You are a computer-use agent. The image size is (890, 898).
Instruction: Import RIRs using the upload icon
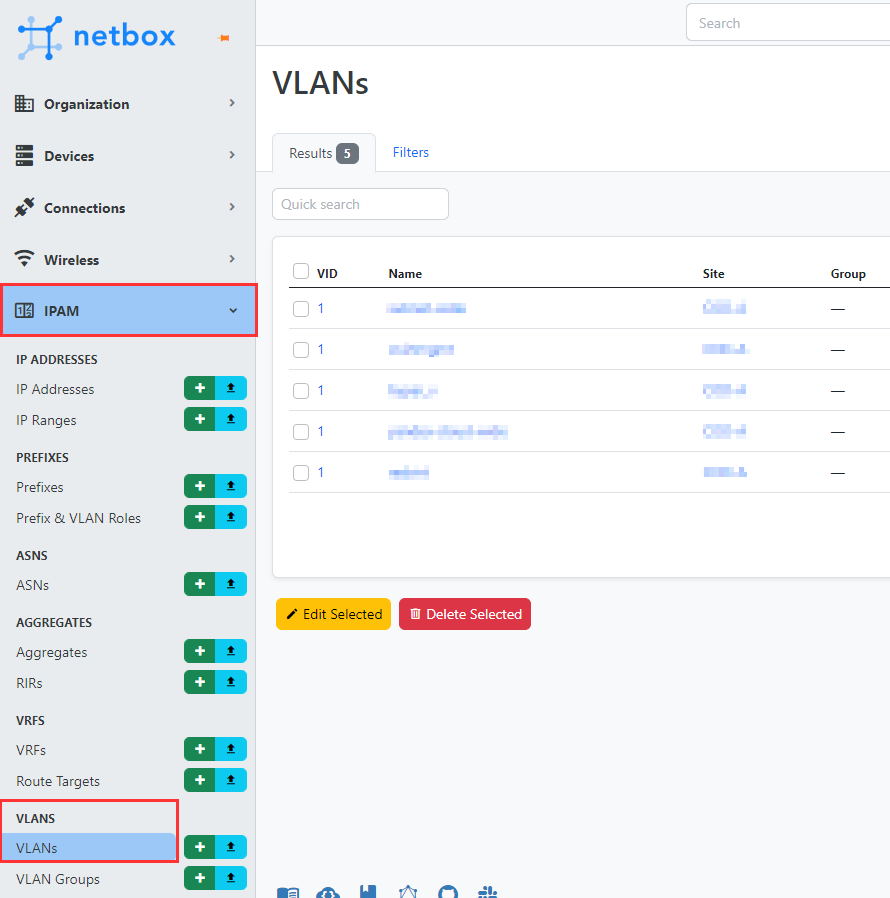point(231,682)
